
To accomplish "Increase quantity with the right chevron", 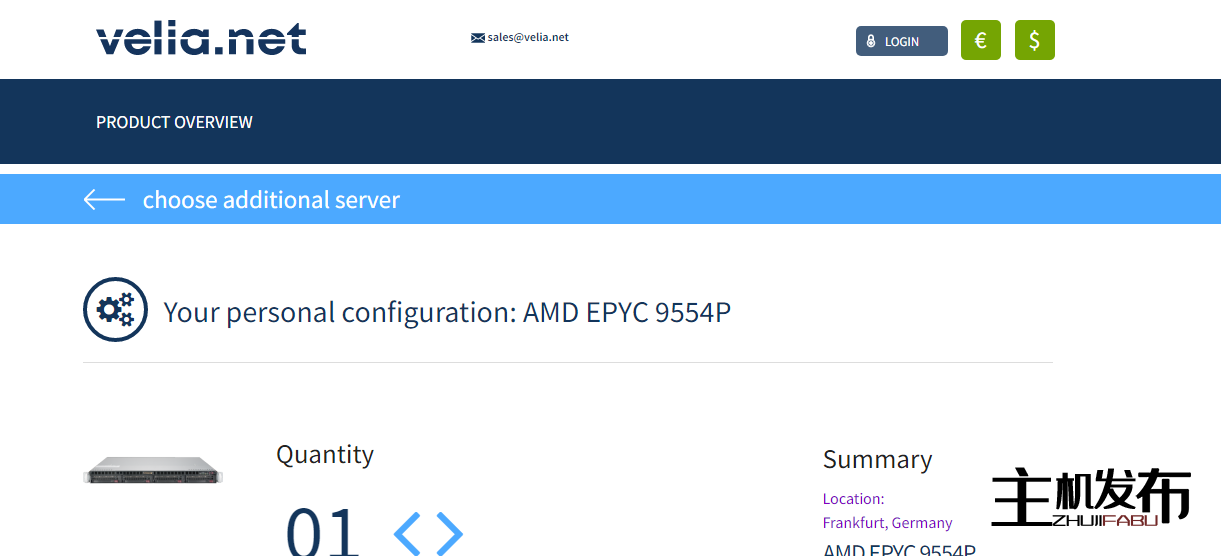I will 450,533.
